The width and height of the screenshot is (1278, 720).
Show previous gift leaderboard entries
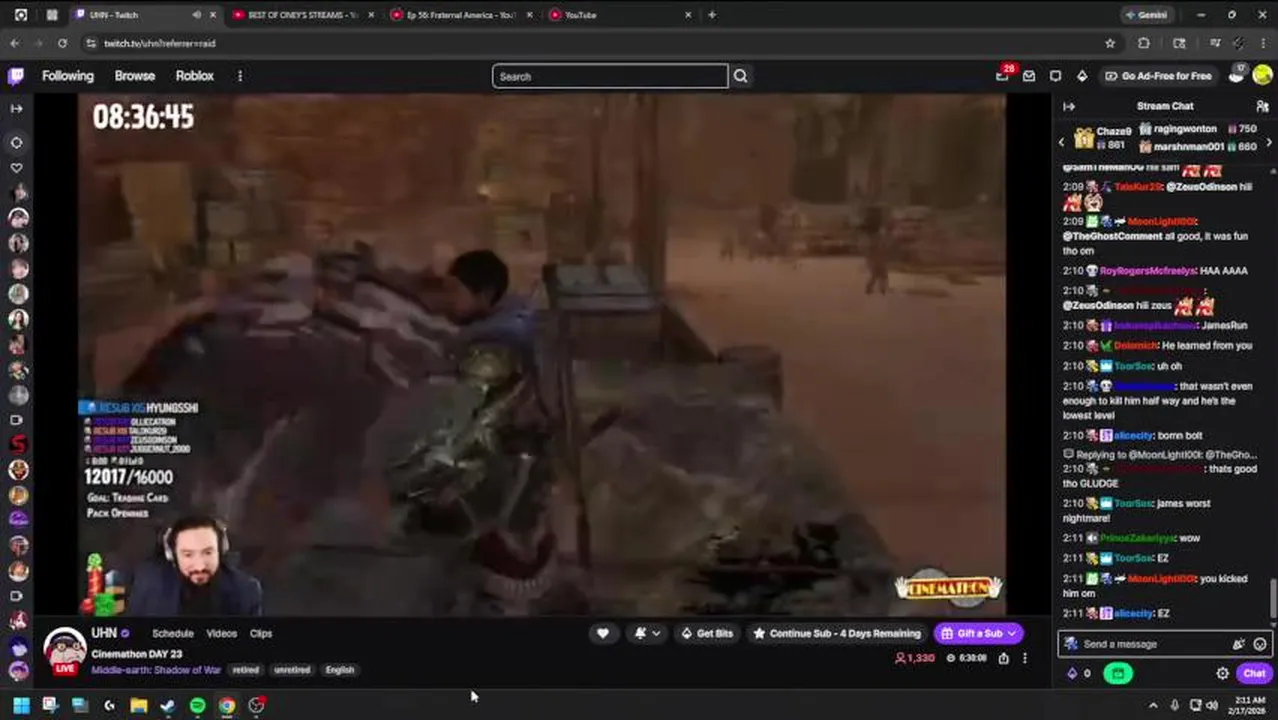(1062, 143)
